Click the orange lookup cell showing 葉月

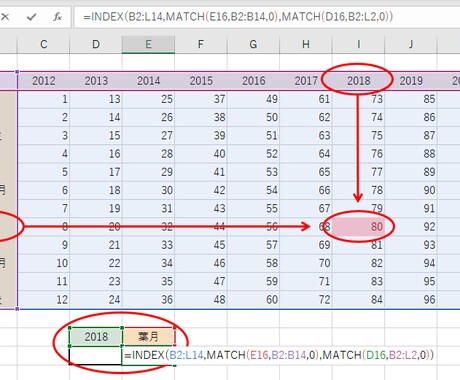[x=148, y=337]
